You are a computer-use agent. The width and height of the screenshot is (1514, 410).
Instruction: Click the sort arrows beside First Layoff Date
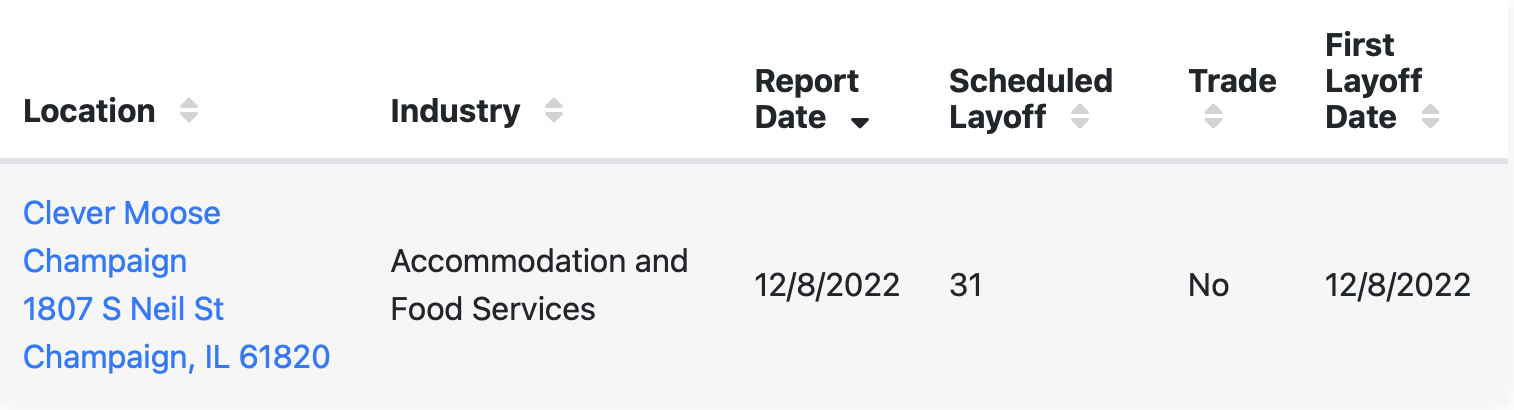(x=1431, y=117)
